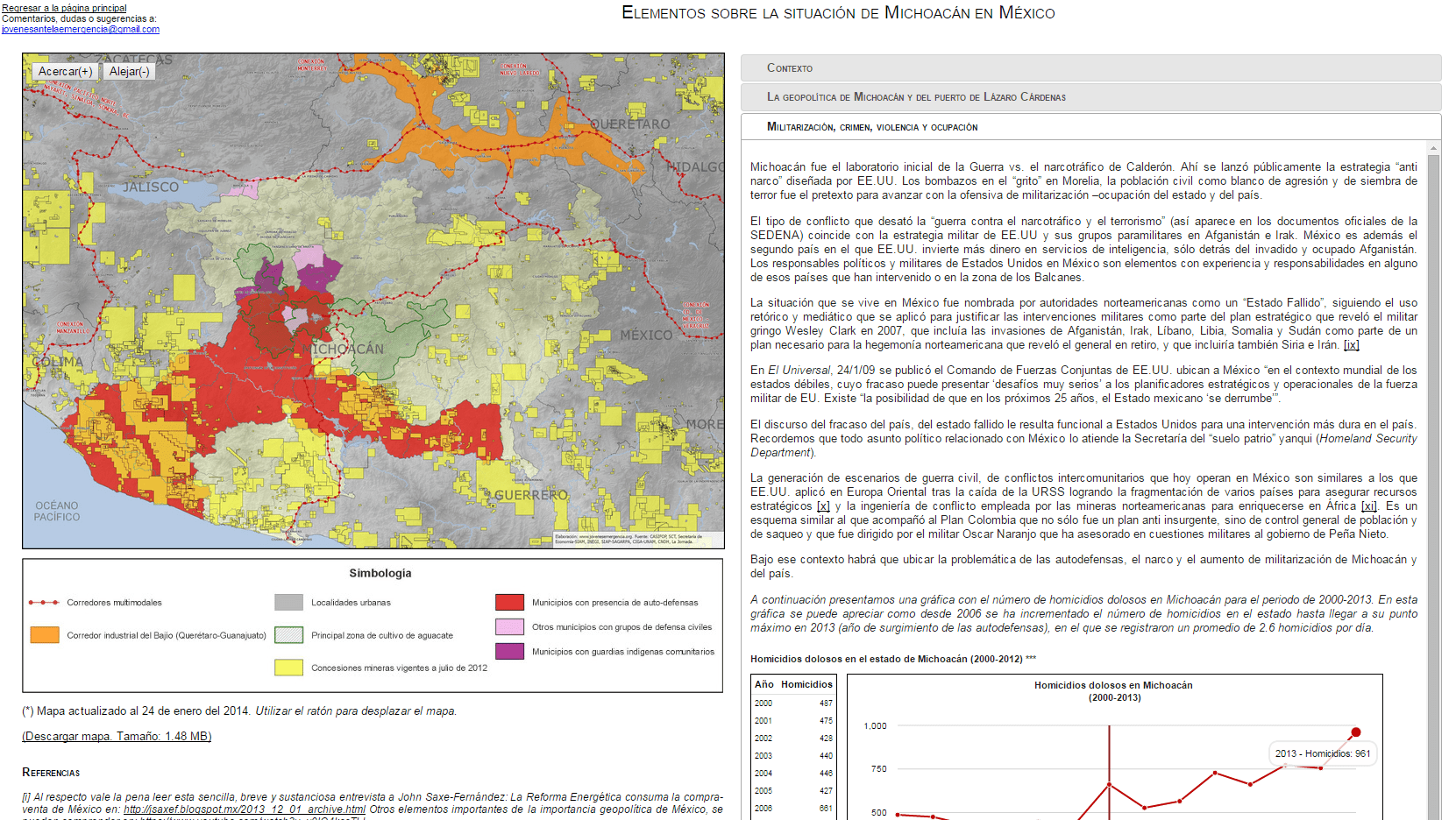Click the Alejar(-) zoom-out map button
The width and height of the screenshot is (1456, 820).
click(x=129, y=72)
